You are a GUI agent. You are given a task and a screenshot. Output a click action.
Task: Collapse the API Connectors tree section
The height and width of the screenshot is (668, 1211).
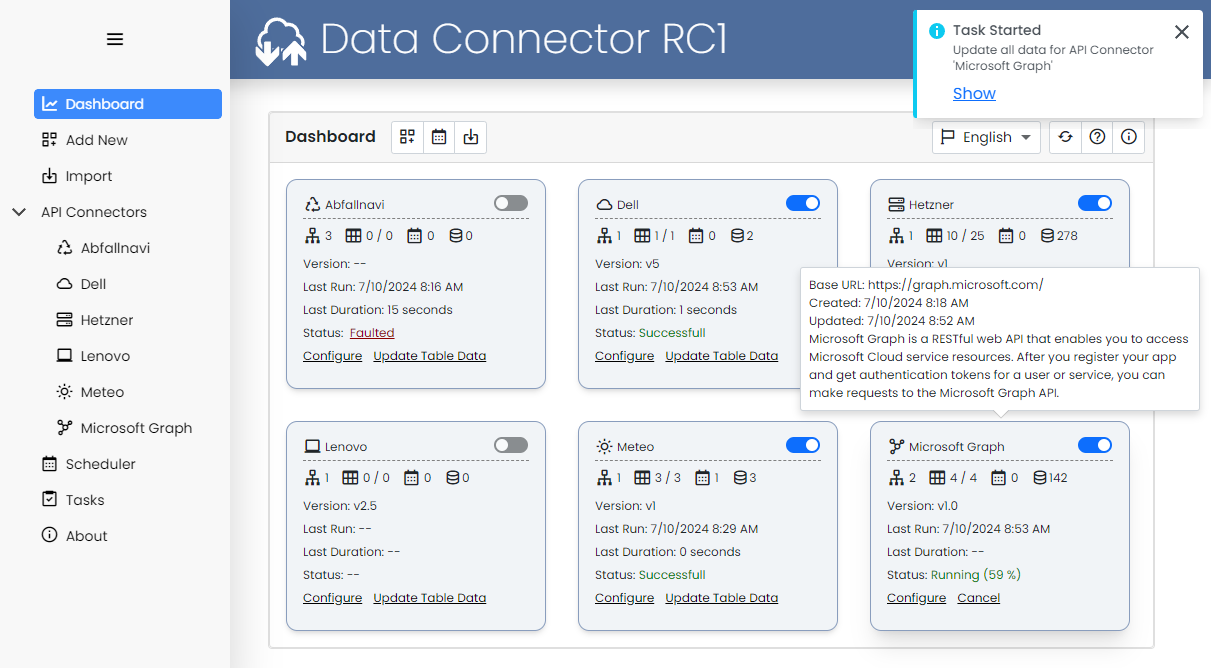pos(19,212)
